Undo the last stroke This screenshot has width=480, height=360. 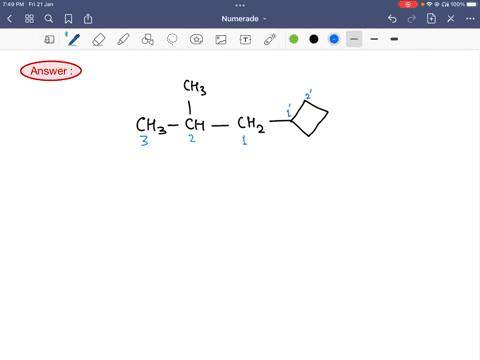point(392,19)
